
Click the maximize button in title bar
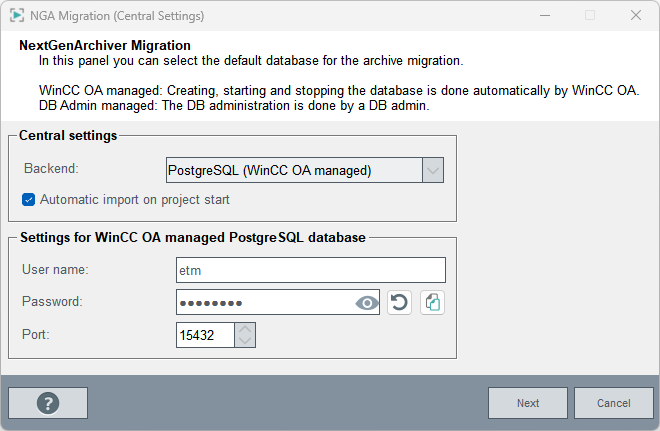tap(590, 15)
